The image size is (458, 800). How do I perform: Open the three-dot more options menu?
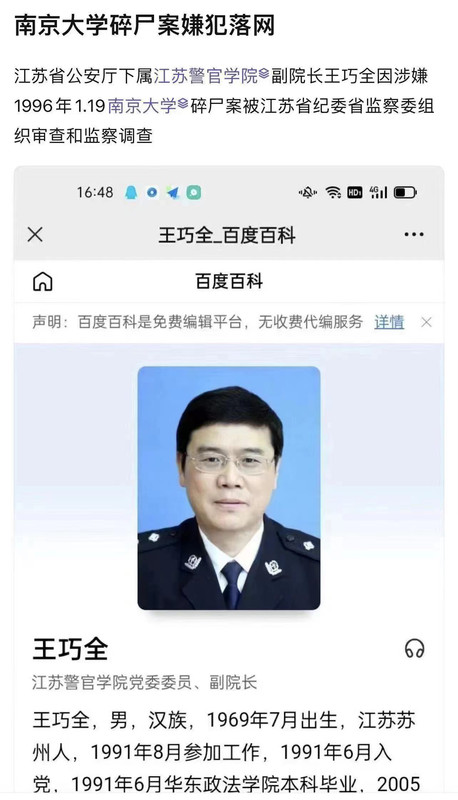pos(414,235)
